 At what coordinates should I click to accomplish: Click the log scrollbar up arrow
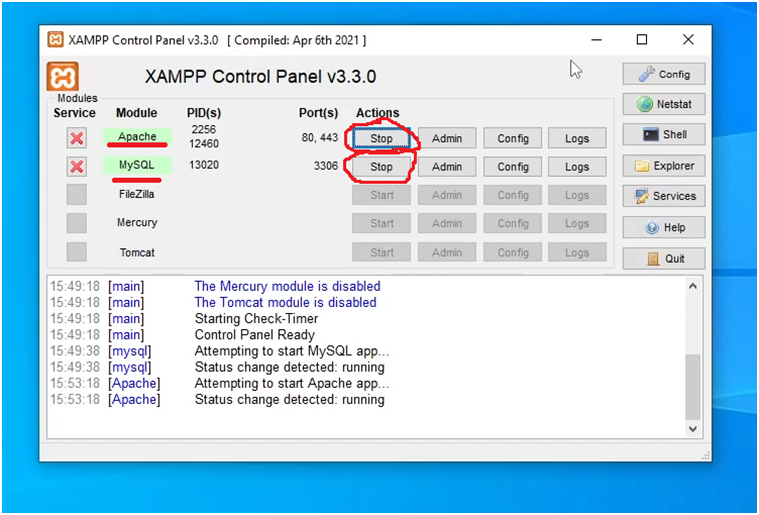coord(693,286)
